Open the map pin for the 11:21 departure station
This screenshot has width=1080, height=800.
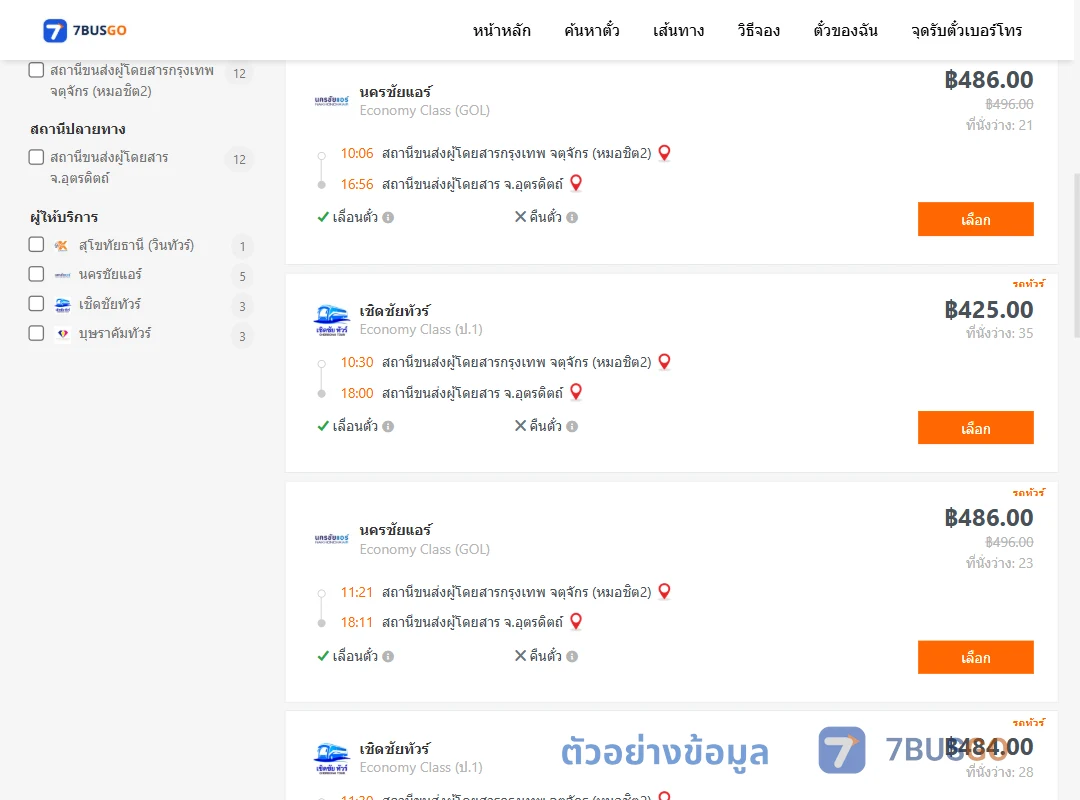pos(664,591)
